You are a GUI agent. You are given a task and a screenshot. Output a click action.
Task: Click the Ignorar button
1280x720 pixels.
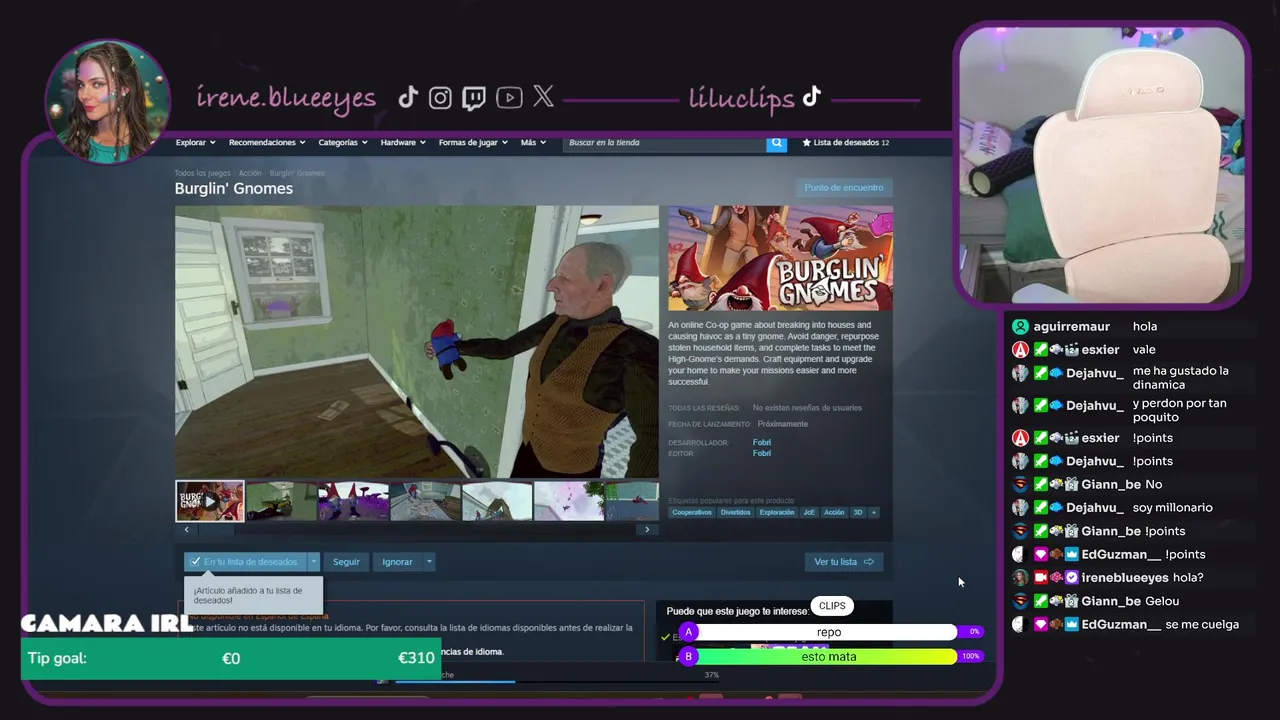coord(397,562)
